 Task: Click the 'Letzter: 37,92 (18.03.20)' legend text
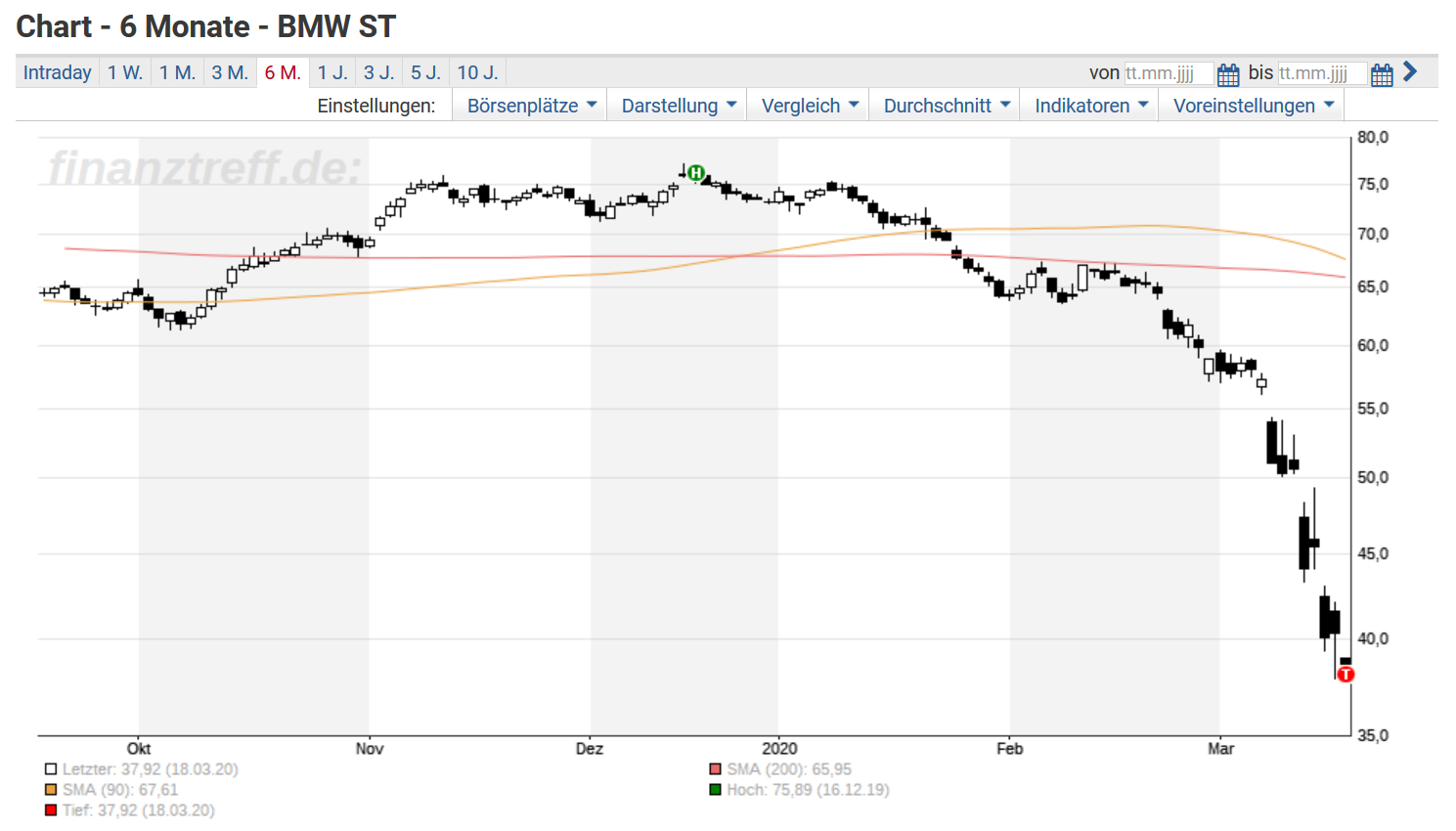point(151,769)
